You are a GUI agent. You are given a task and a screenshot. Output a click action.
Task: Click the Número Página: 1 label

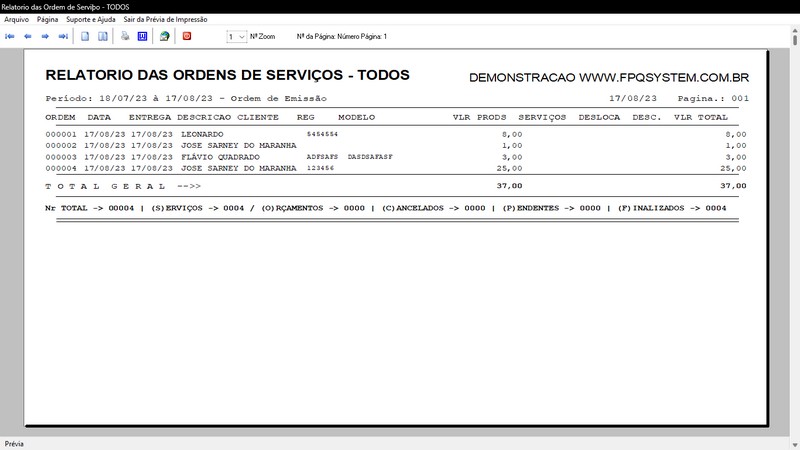pyautogui.click(x=362, y=37)
